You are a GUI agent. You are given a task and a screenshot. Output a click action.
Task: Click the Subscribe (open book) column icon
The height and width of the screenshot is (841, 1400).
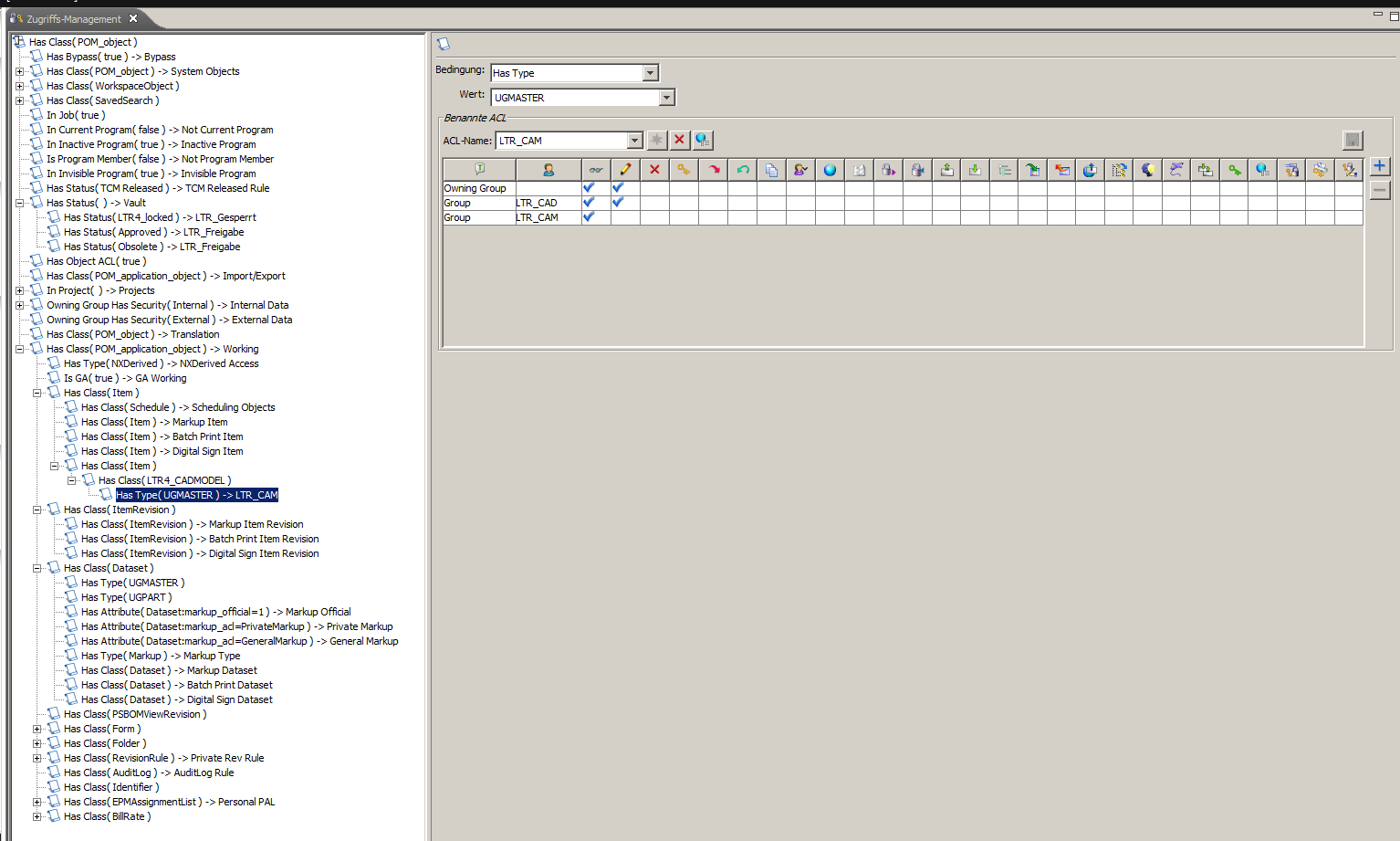(859, 170)
